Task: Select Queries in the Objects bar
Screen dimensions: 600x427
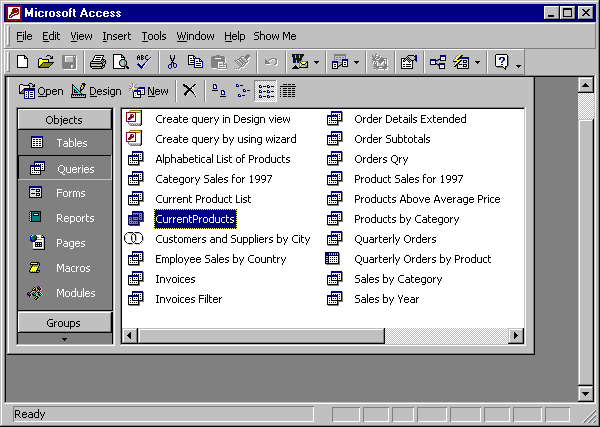Action: coord(64,168)
